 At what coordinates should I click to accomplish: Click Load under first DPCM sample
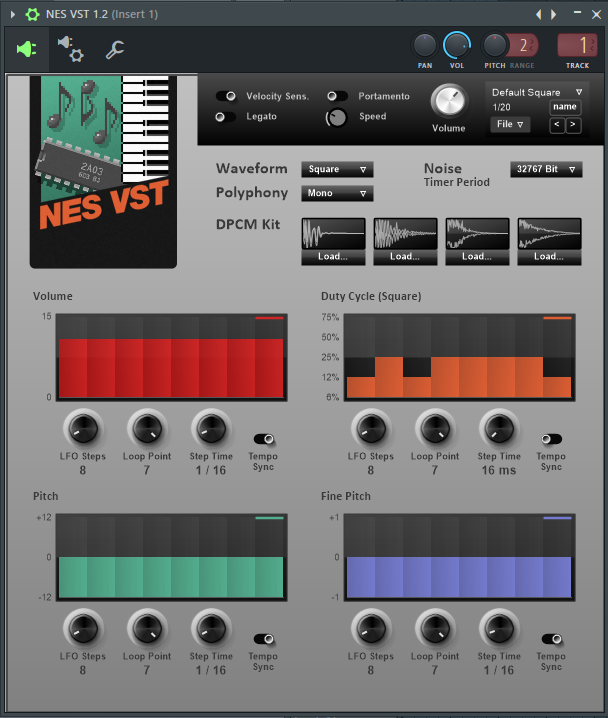[x=333, y=257]
